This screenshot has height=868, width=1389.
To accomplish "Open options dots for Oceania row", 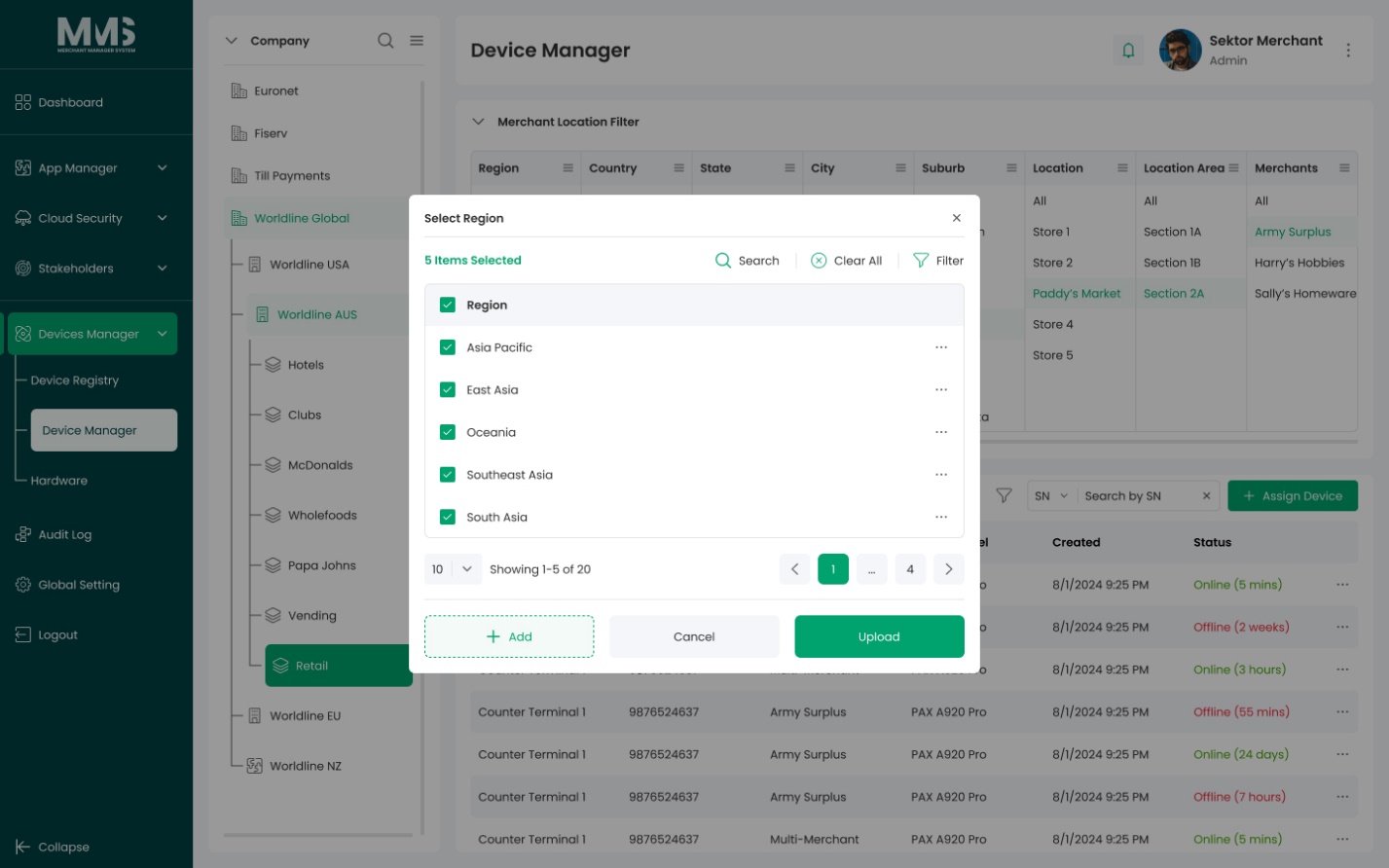I will [941, 432].
